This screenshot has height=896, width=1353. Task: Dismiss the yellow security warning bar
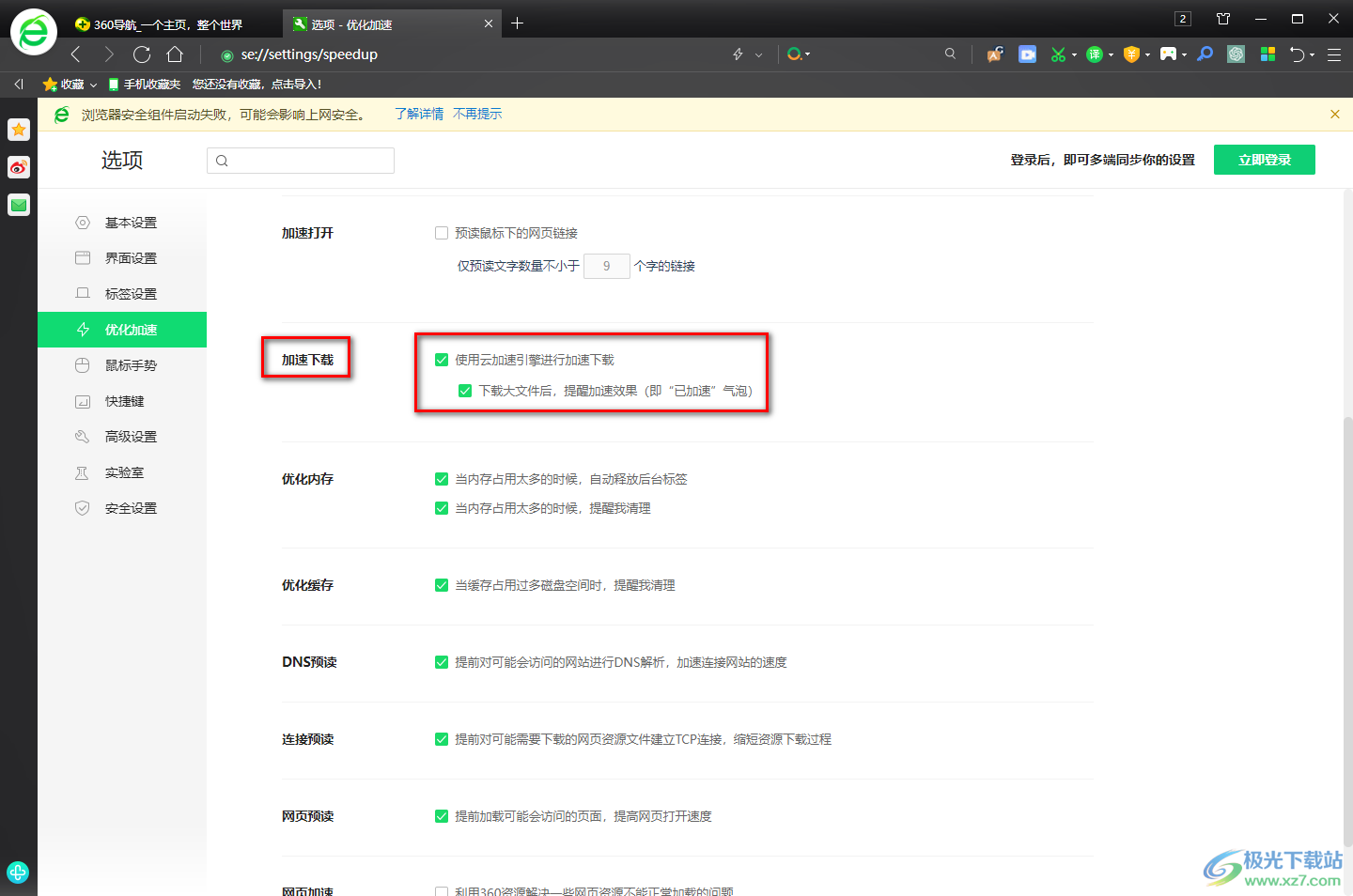pyautogui.click(x=1334, y=114)
